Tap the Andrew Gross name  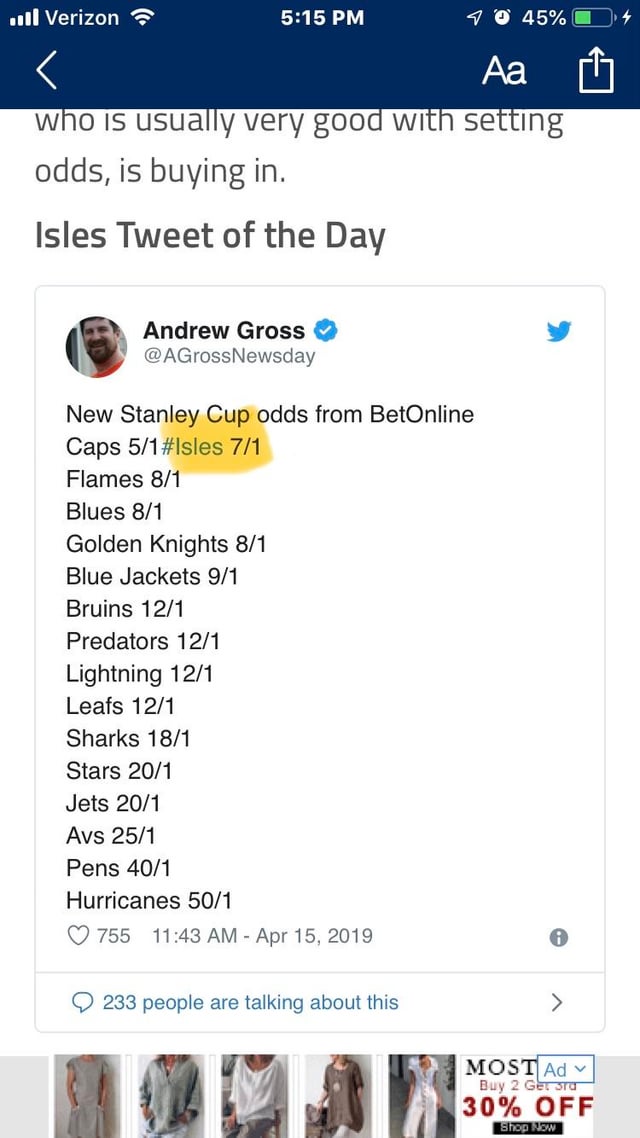224,330
